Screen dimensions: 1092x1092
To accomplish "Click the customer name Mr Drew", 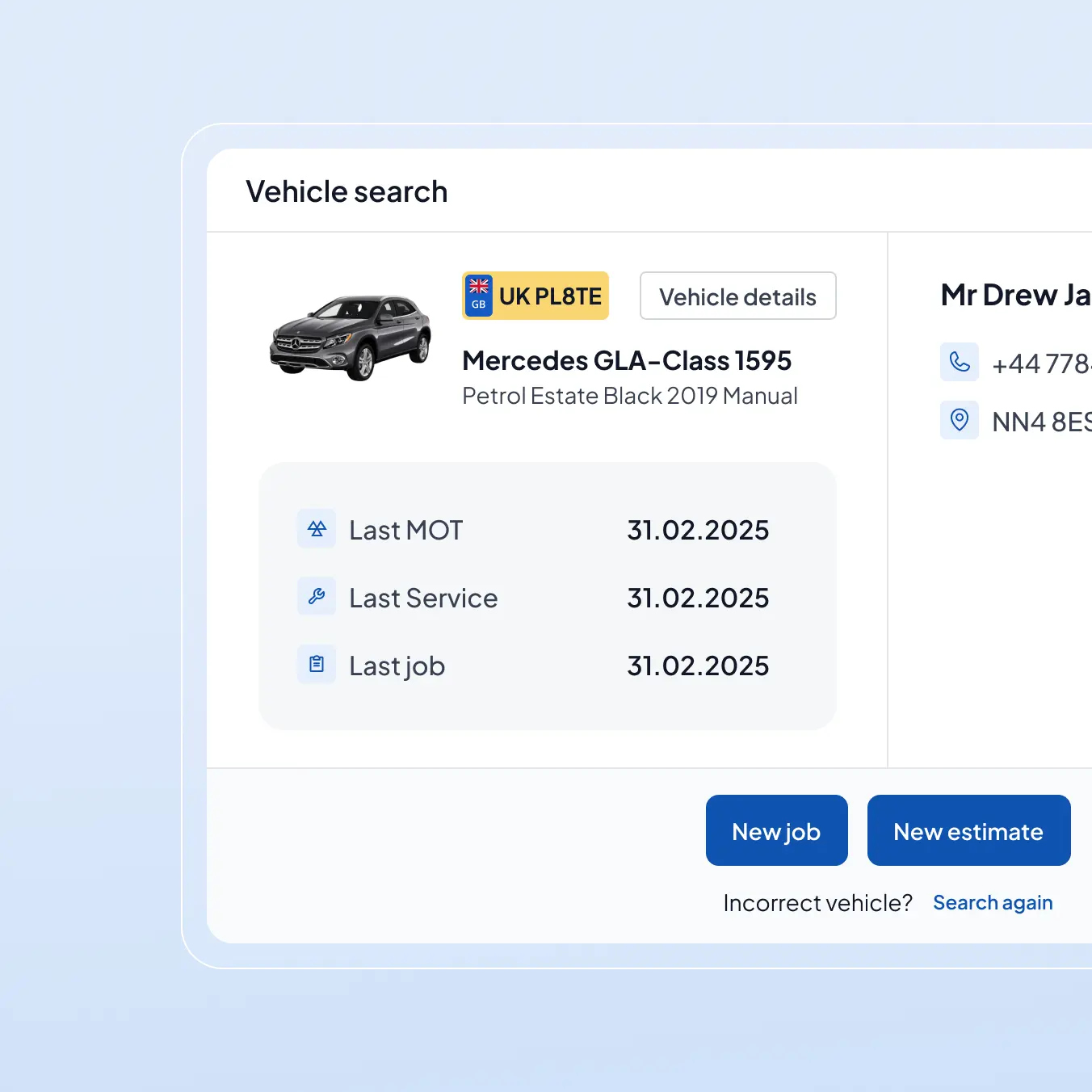I will (x=1016, y=295).
